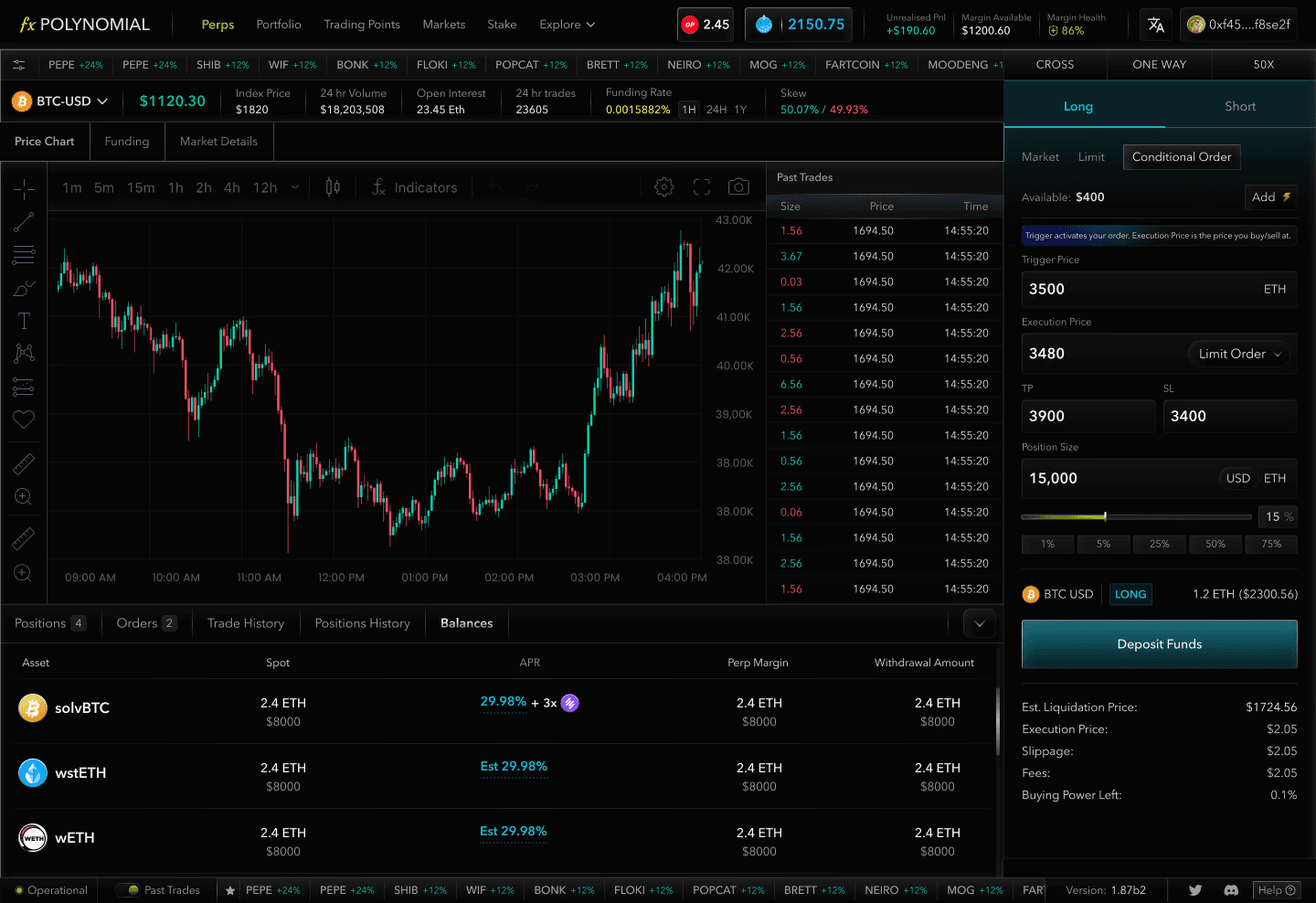Open the candlestick chart type selector
Screen dimensions: 1316x903
pyautogui.click(x=333, y=187)
